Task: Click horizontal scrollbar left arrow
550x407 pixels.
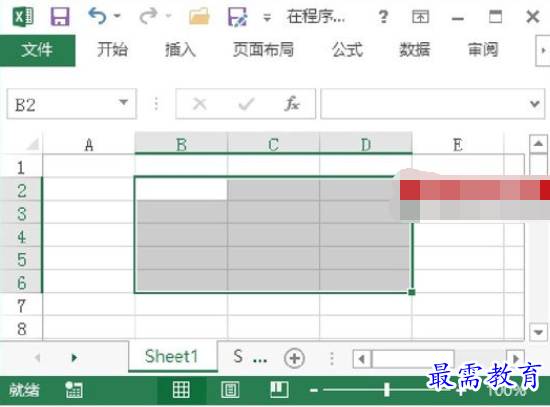Action: point(362,359)
